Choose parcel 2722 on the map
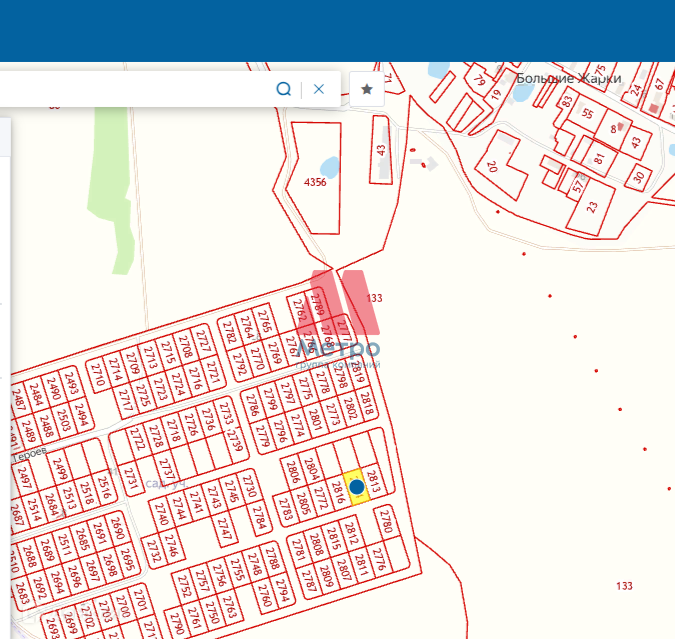The width and height of the screenshot is (675, 639). click(x=137, y=438)
